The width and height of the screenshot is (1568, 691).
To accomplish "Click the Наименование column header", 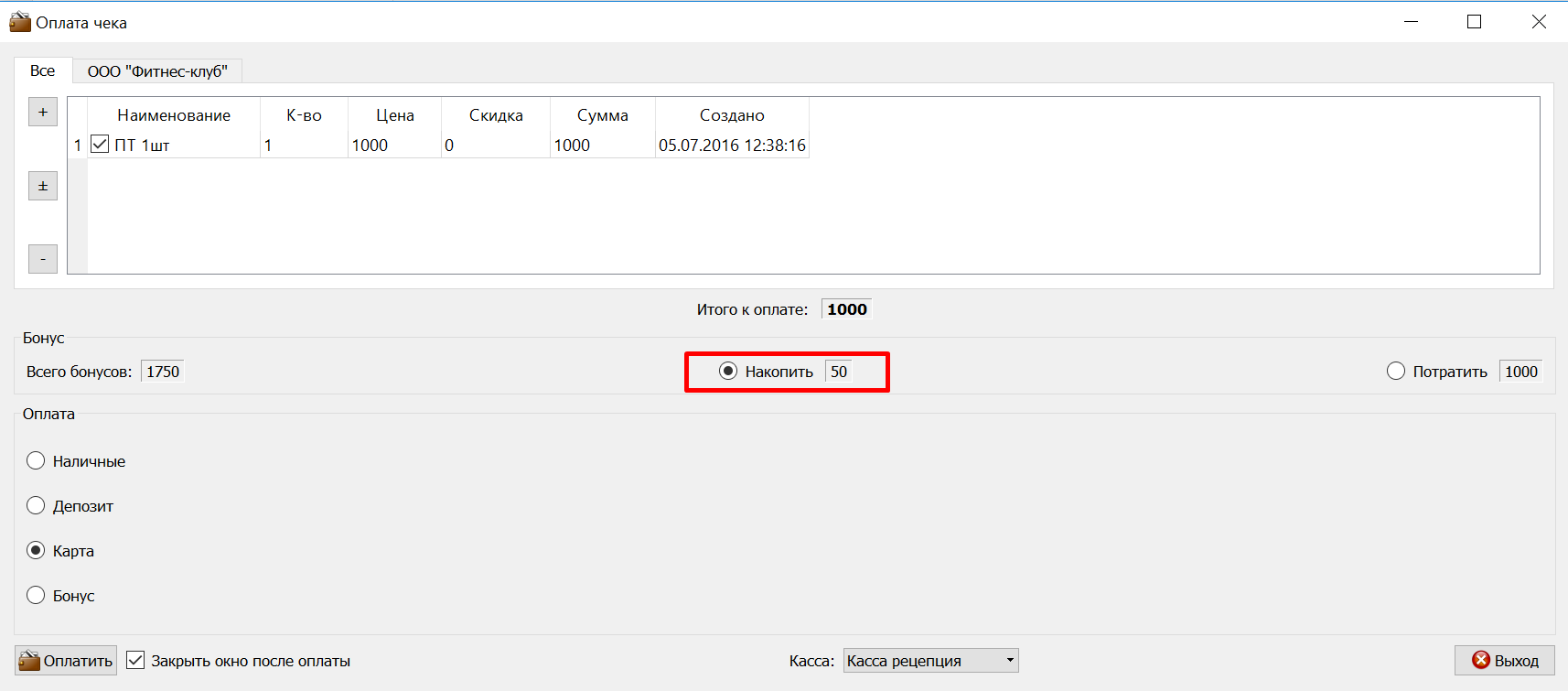I will (174, 115).
